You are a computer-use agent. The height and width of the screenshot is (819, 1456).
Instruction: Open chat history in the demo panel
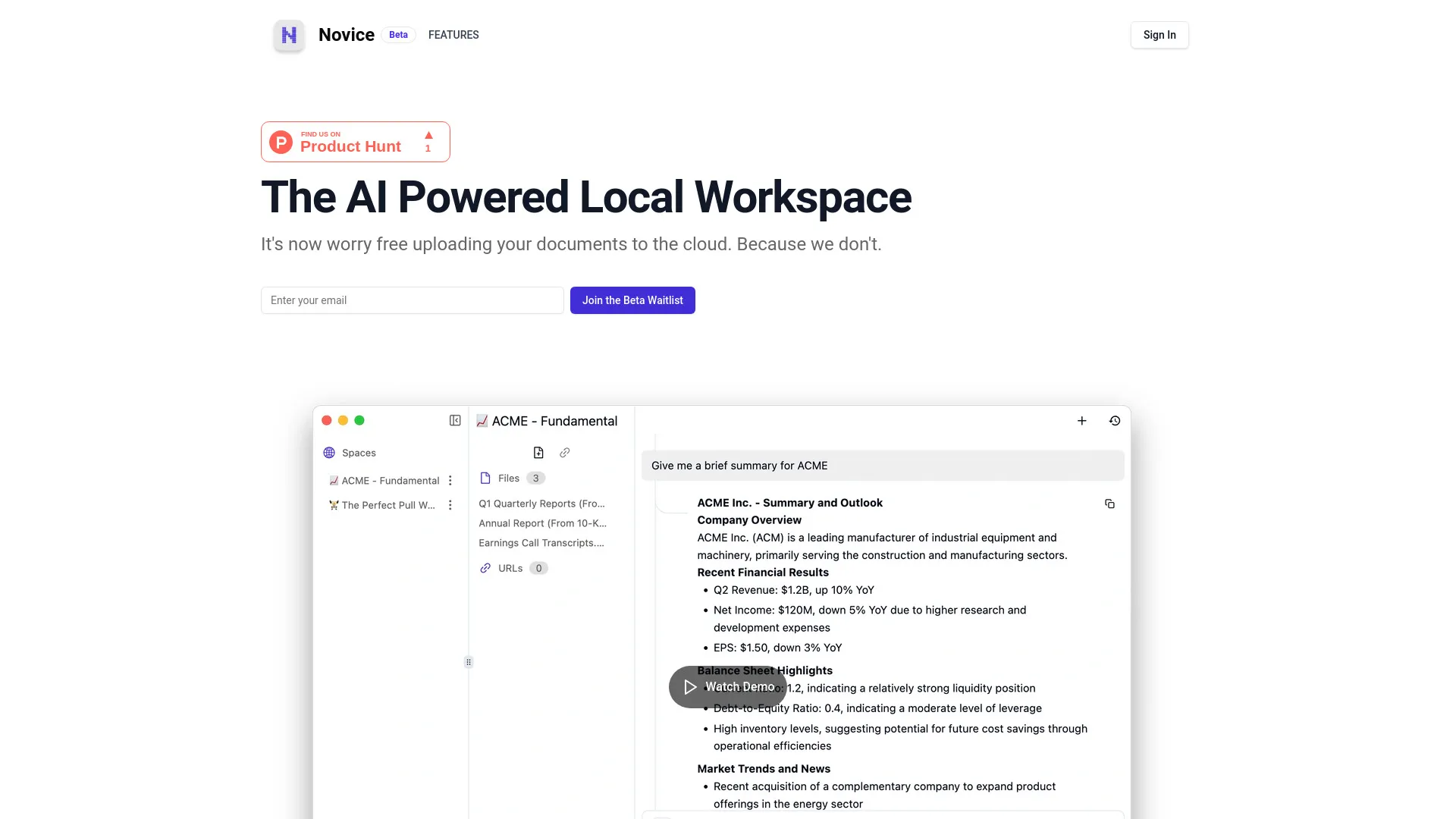pyautogui.click(x=1115, y=420)
